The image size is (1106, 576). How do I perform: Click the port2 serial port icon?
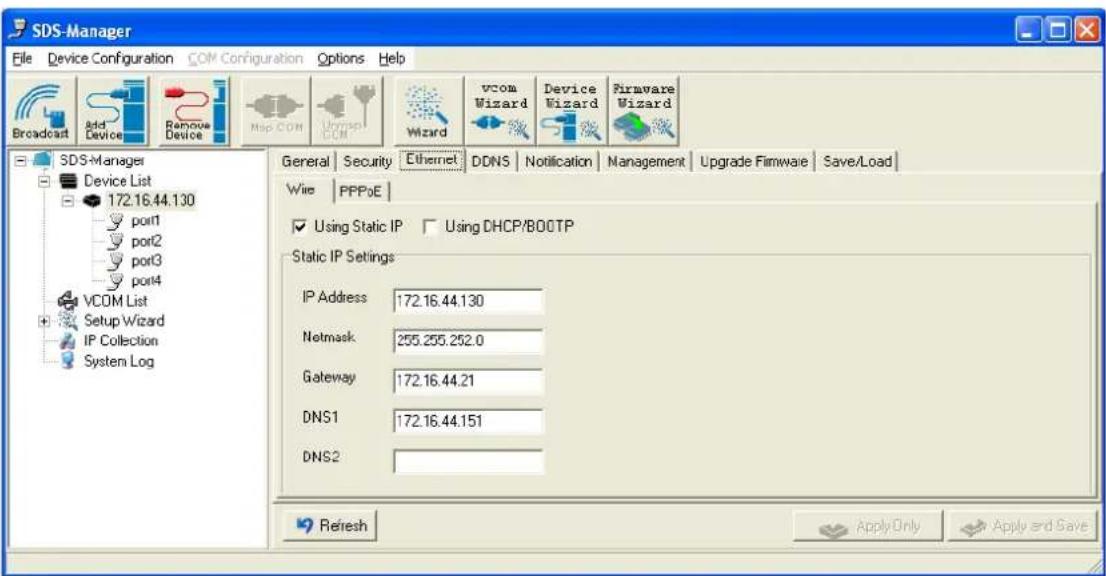pyautogui.click(x=116, y=241)
